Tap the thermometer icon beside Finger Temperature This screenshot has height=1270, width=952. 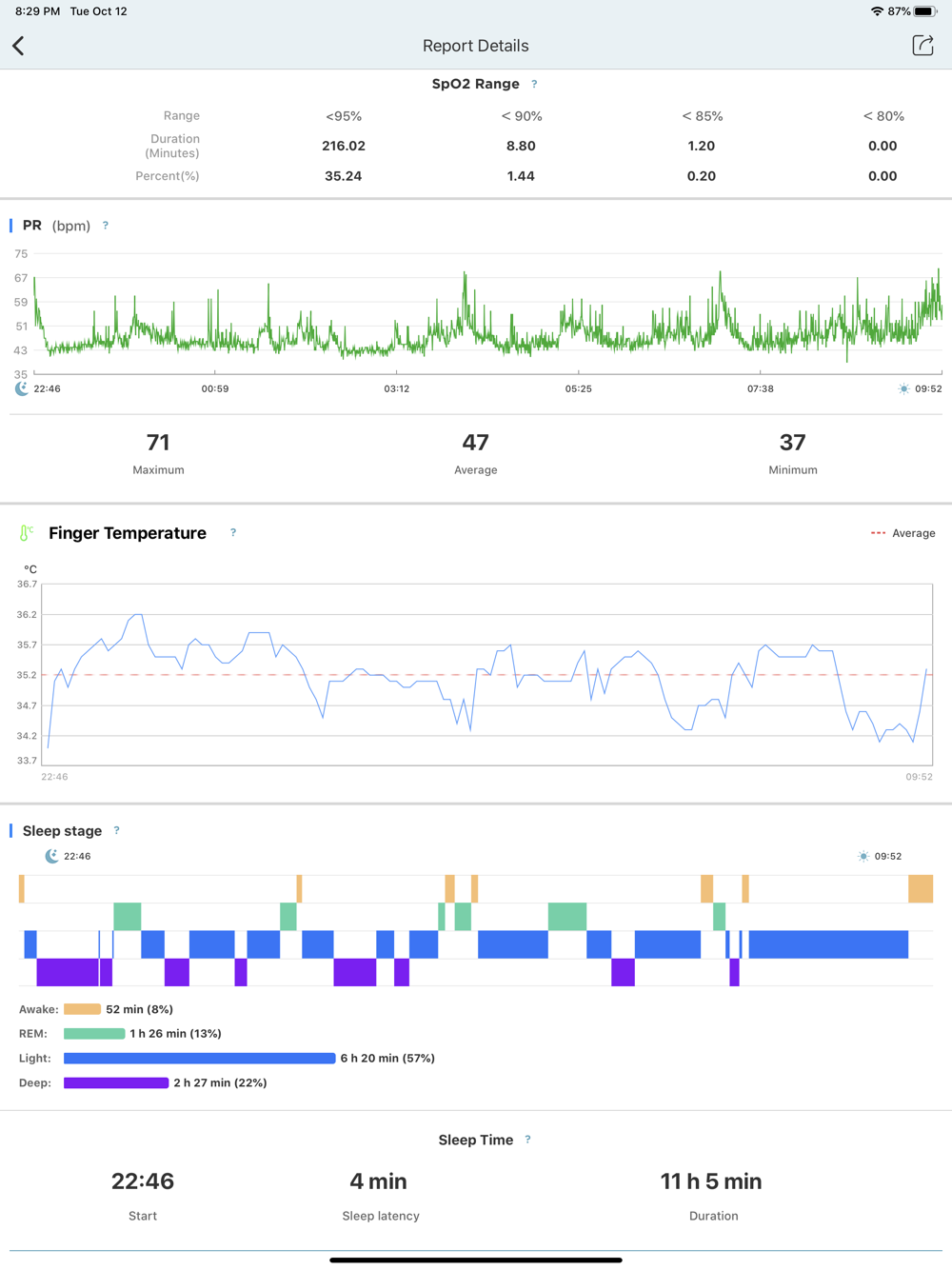(x=26, y=533)
